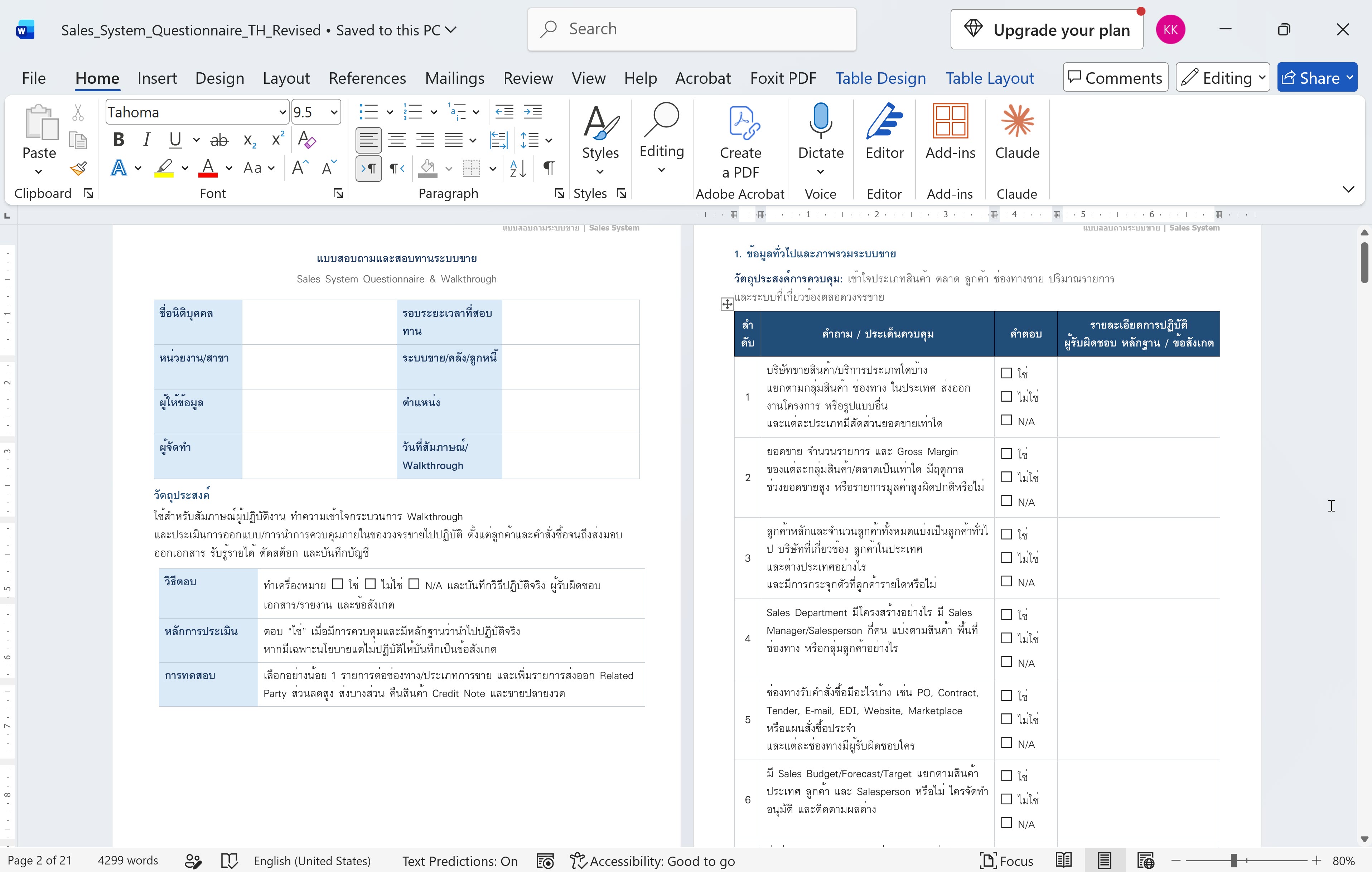The height and width of the screenshot is (872, 1372).
Task: Open the font name dropdown
Action: pyautogui.click(x=282, y=112)
